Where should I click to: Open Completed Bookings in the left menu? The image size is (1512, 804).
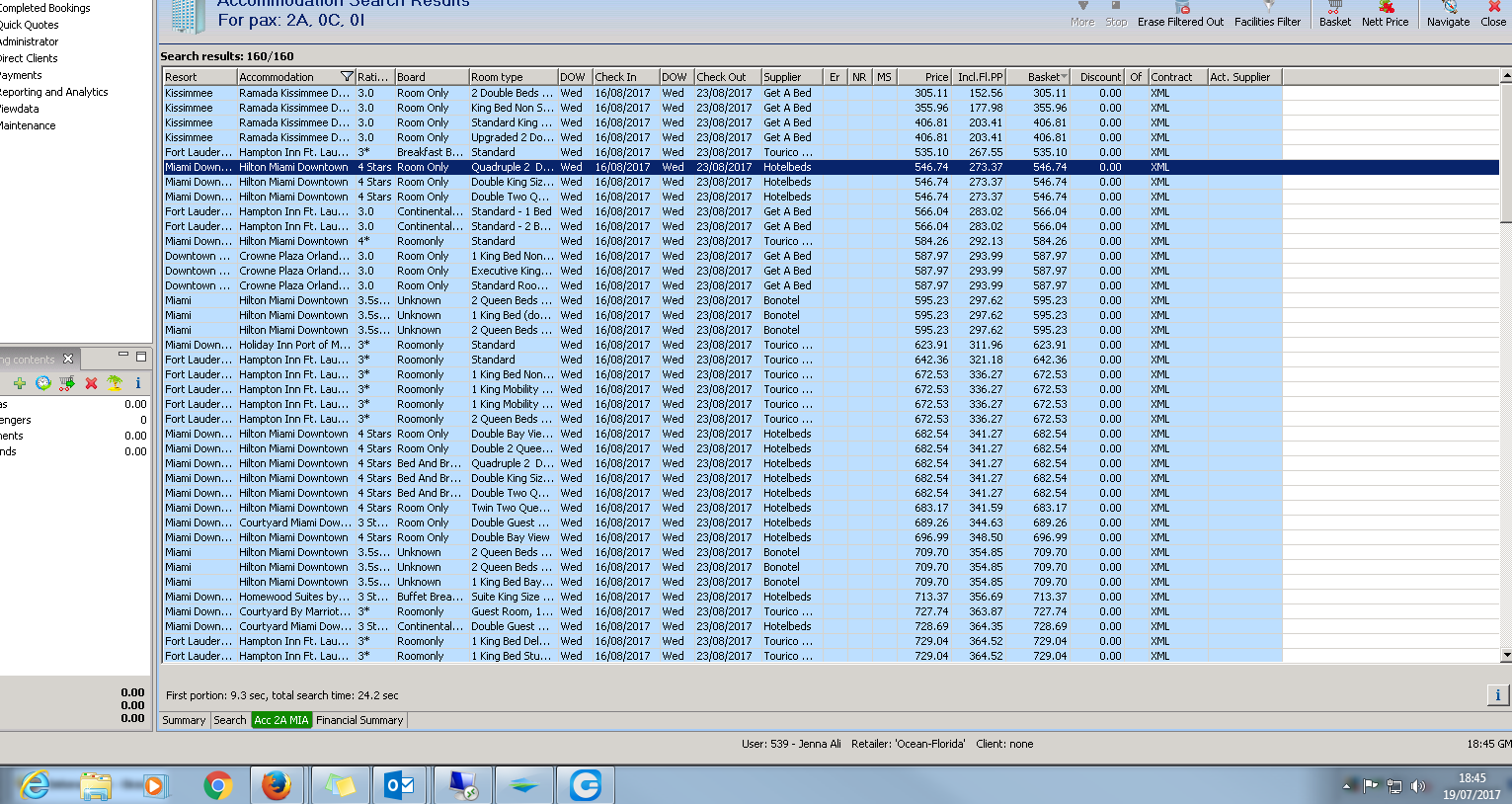coord(44,8)
